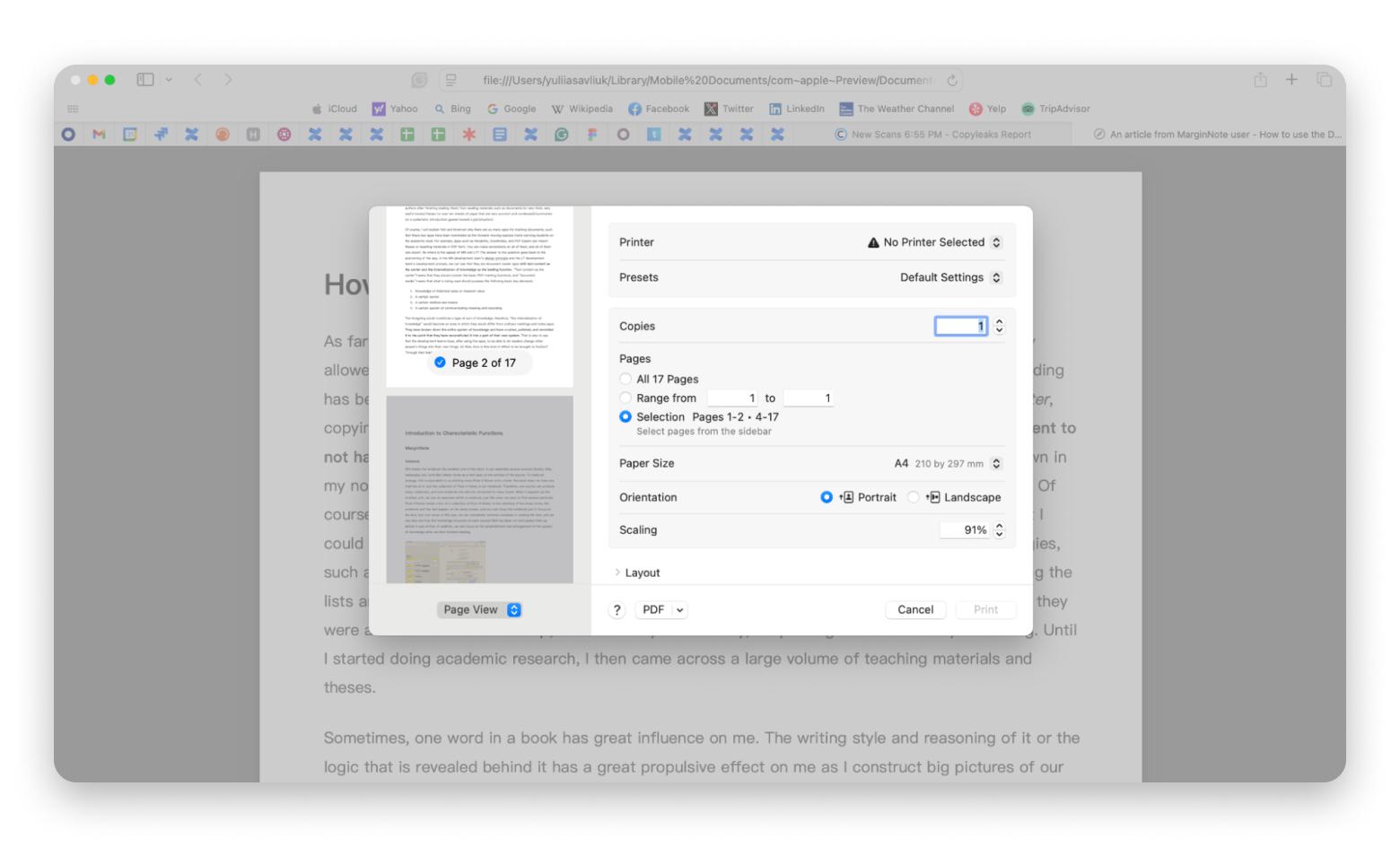The height and width of the screenshot is (856, 1400).
Task: Open the Gmail pinned tab icon
Action: click(99, 135)
